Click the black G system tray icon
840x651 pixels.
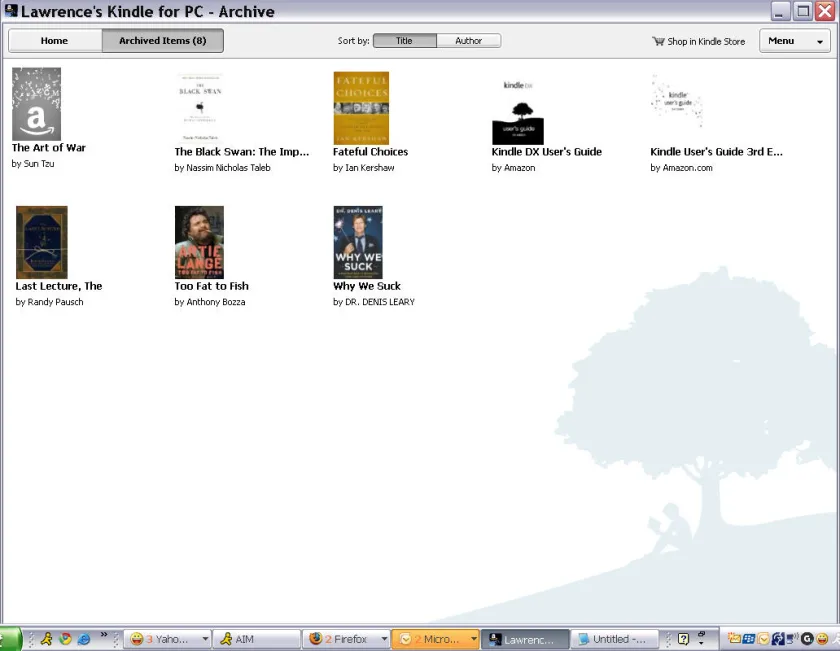tap(807, 639)
